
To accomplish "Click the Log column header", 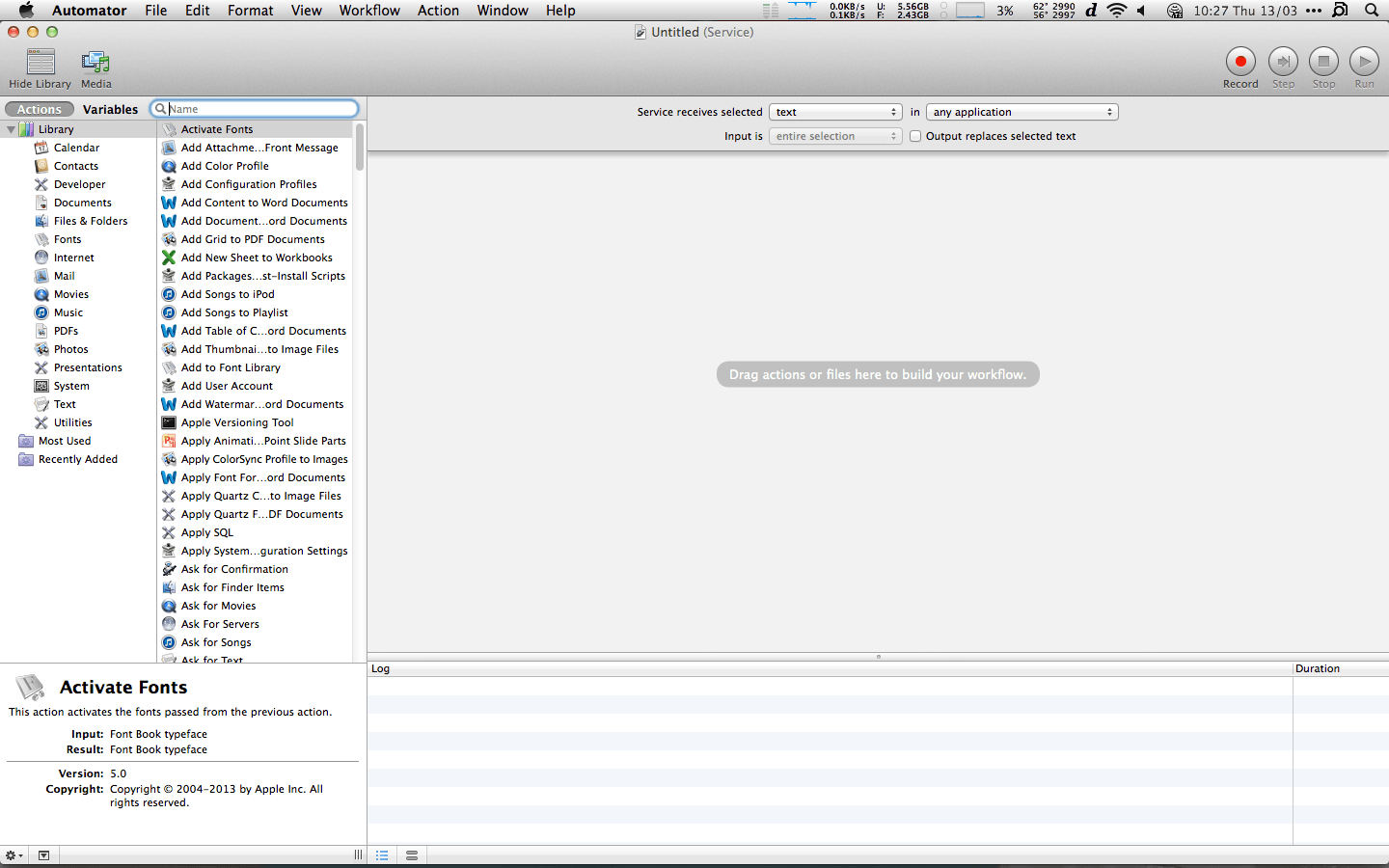I will (830, 668).
